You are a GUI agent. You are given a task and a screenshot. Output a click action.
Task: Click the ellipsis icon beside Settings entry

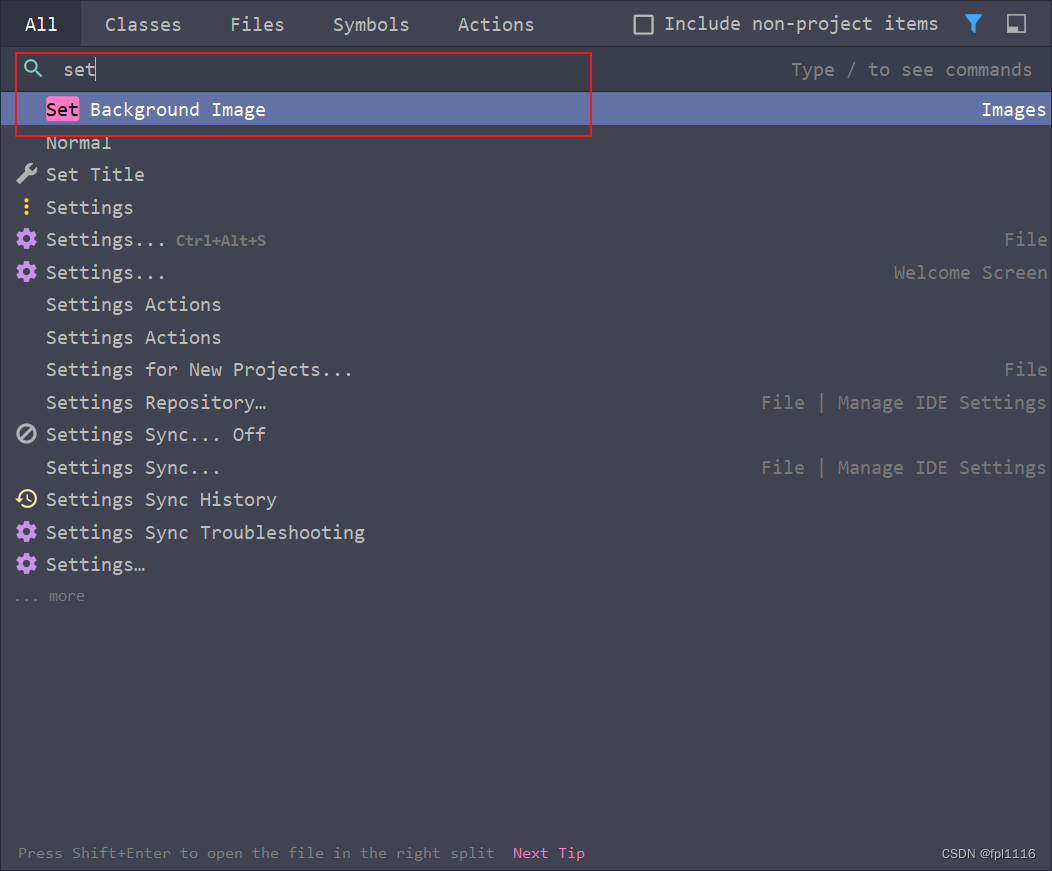click(x=26, y=206)
